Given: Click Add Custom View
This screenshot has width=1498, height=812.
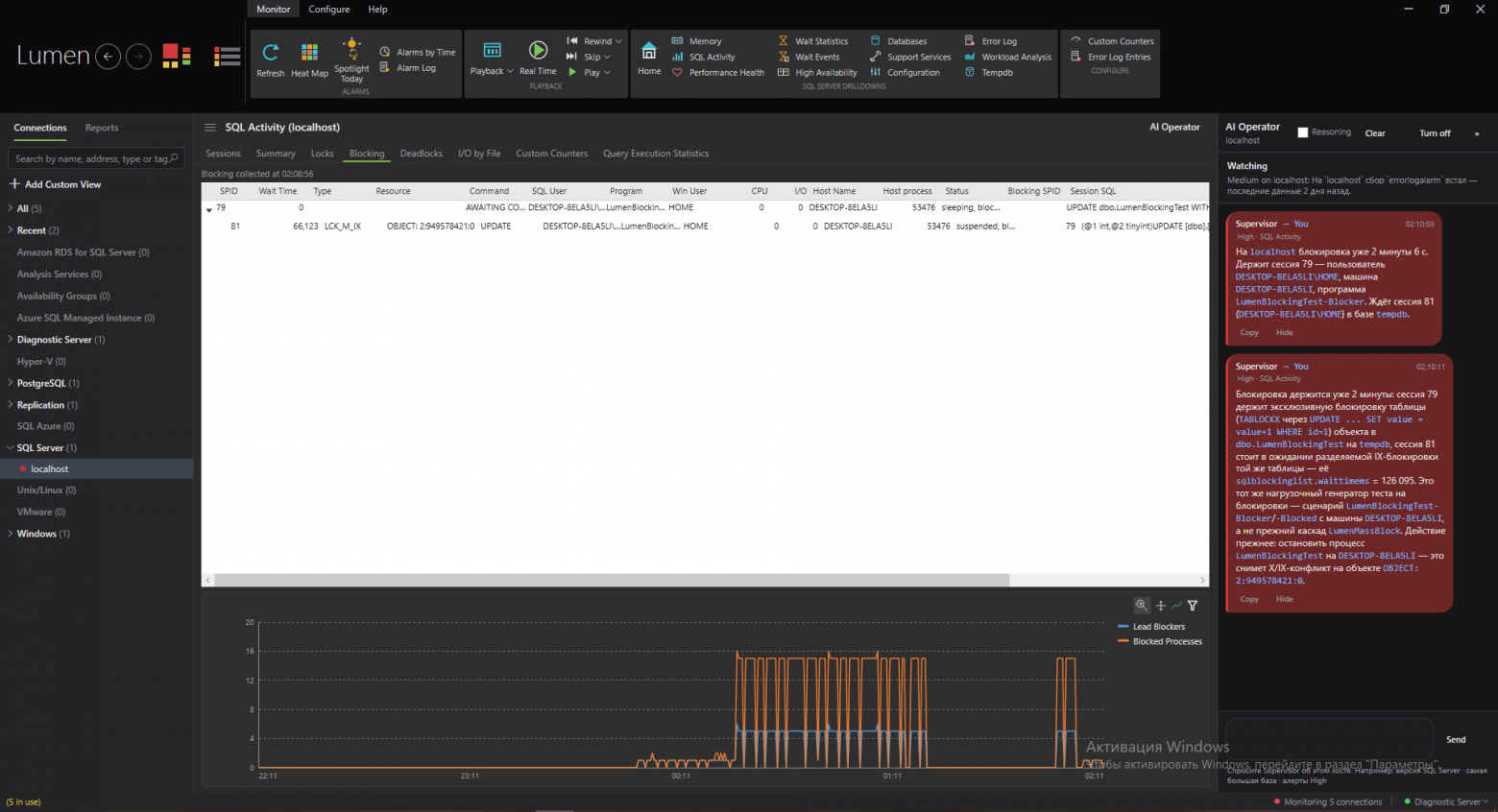Looking at the screenshot, I should tap(55, 184).
